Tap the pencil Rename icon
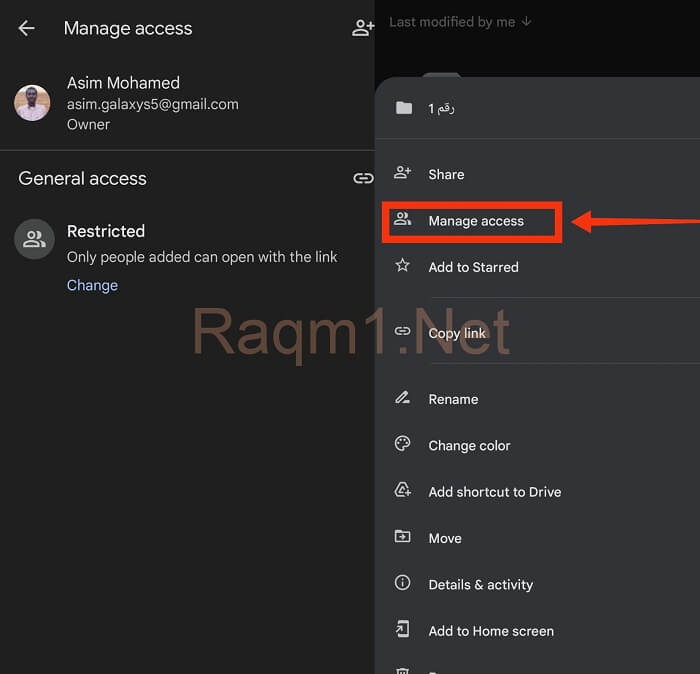 (403, 398)
